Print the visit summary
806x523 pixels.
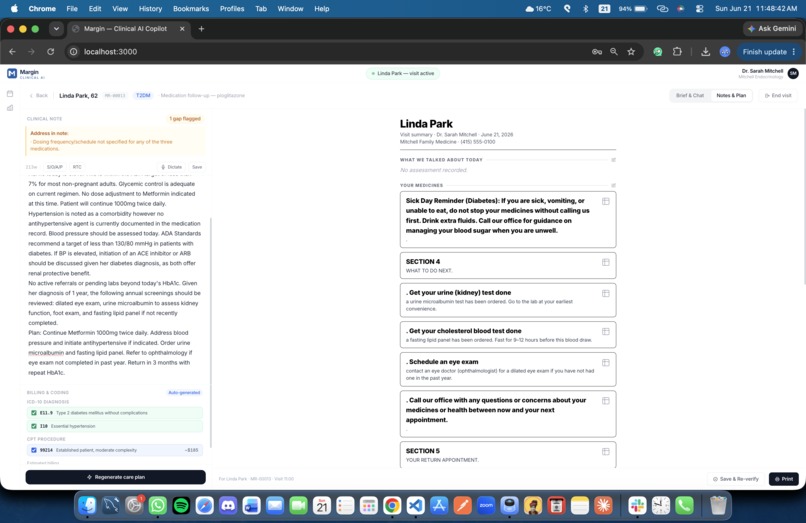[784, 479]
